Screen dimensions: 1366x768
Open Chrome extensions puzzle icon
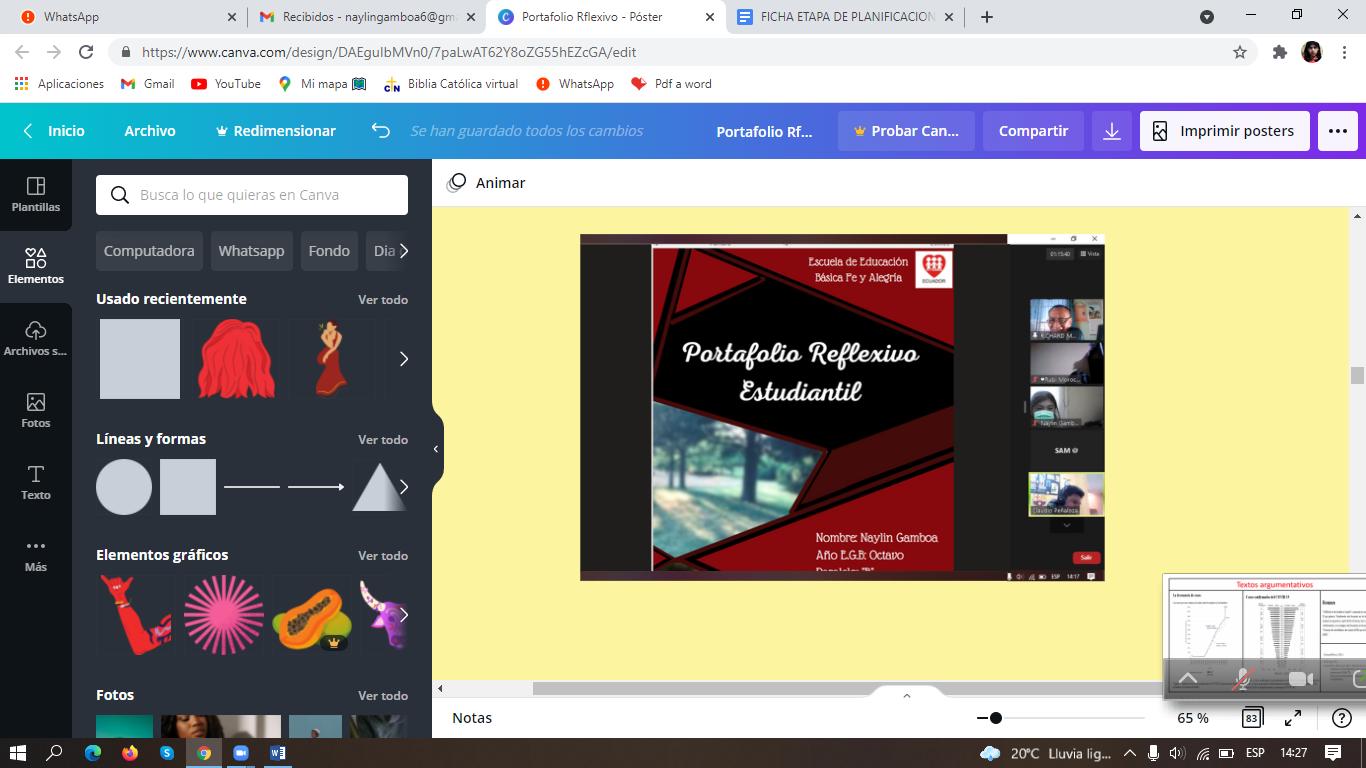(x=1279, y=52)
